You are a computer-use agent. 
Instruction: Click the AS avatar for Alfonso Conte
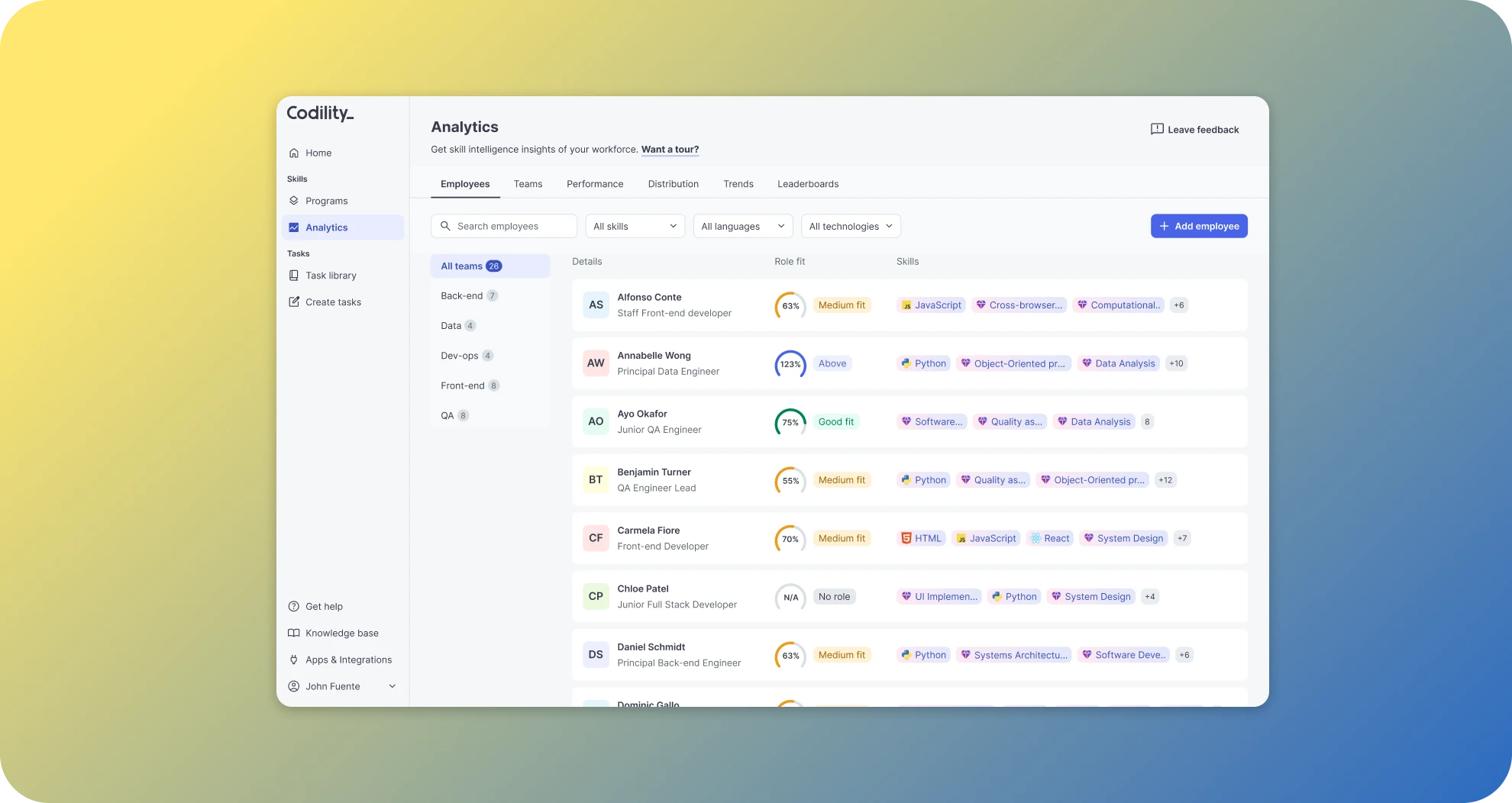pyautogui.click(x=596, y=305)
